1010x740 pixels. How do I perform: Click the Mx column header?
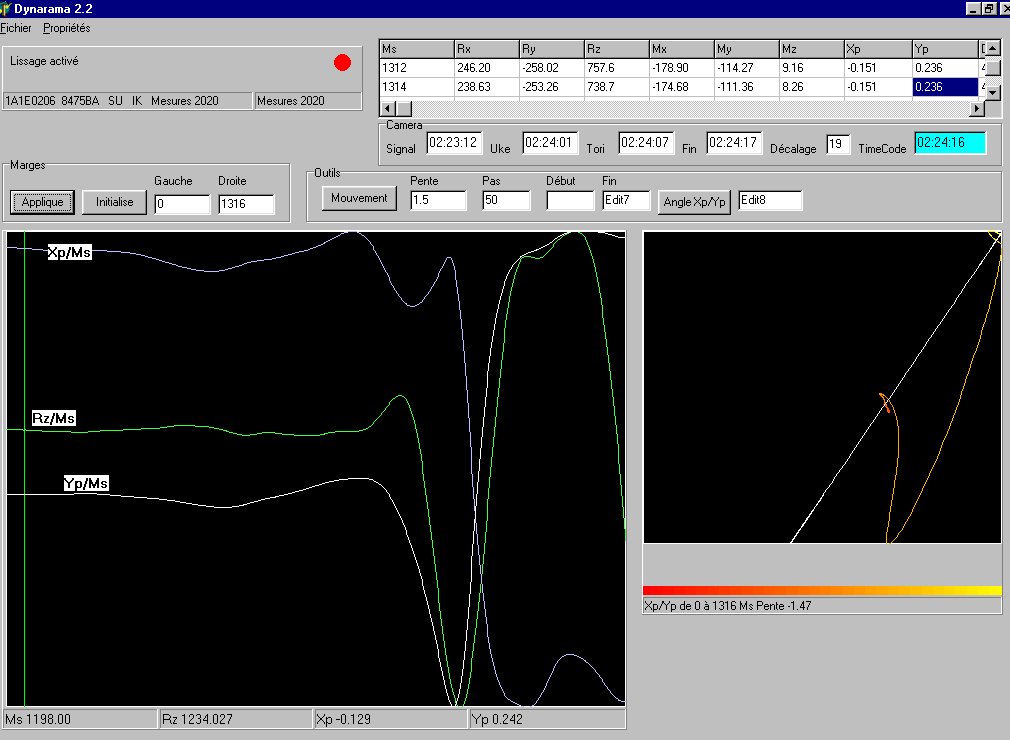point(682,49)
